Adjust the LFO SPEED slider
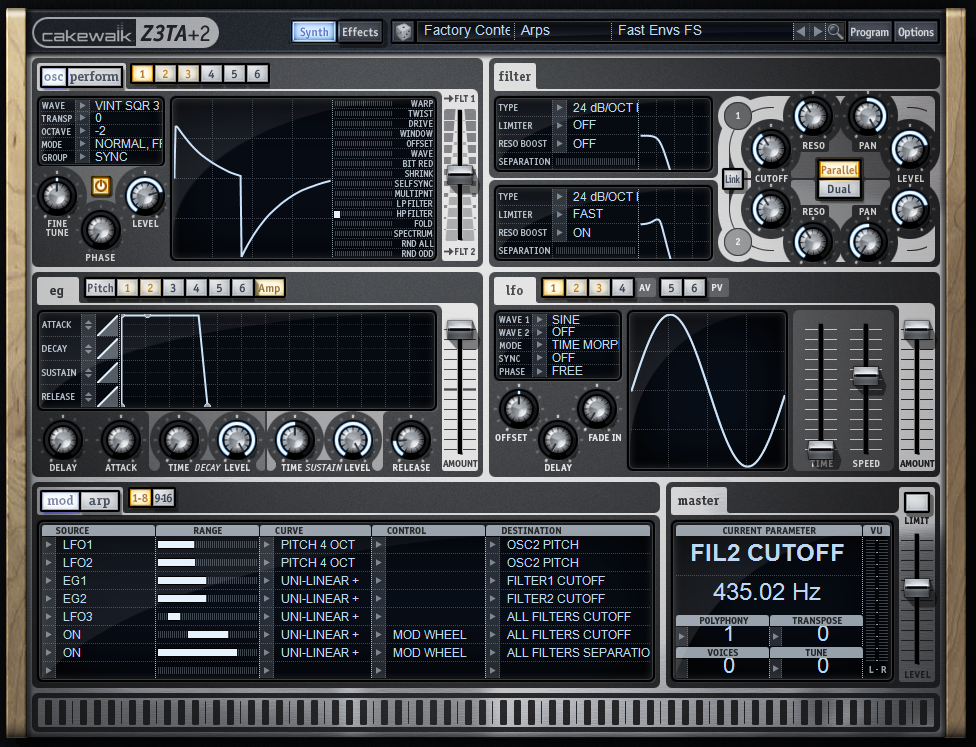Image resolution: width=976 pixels, height=747 pixels. (x=866, y=376)
